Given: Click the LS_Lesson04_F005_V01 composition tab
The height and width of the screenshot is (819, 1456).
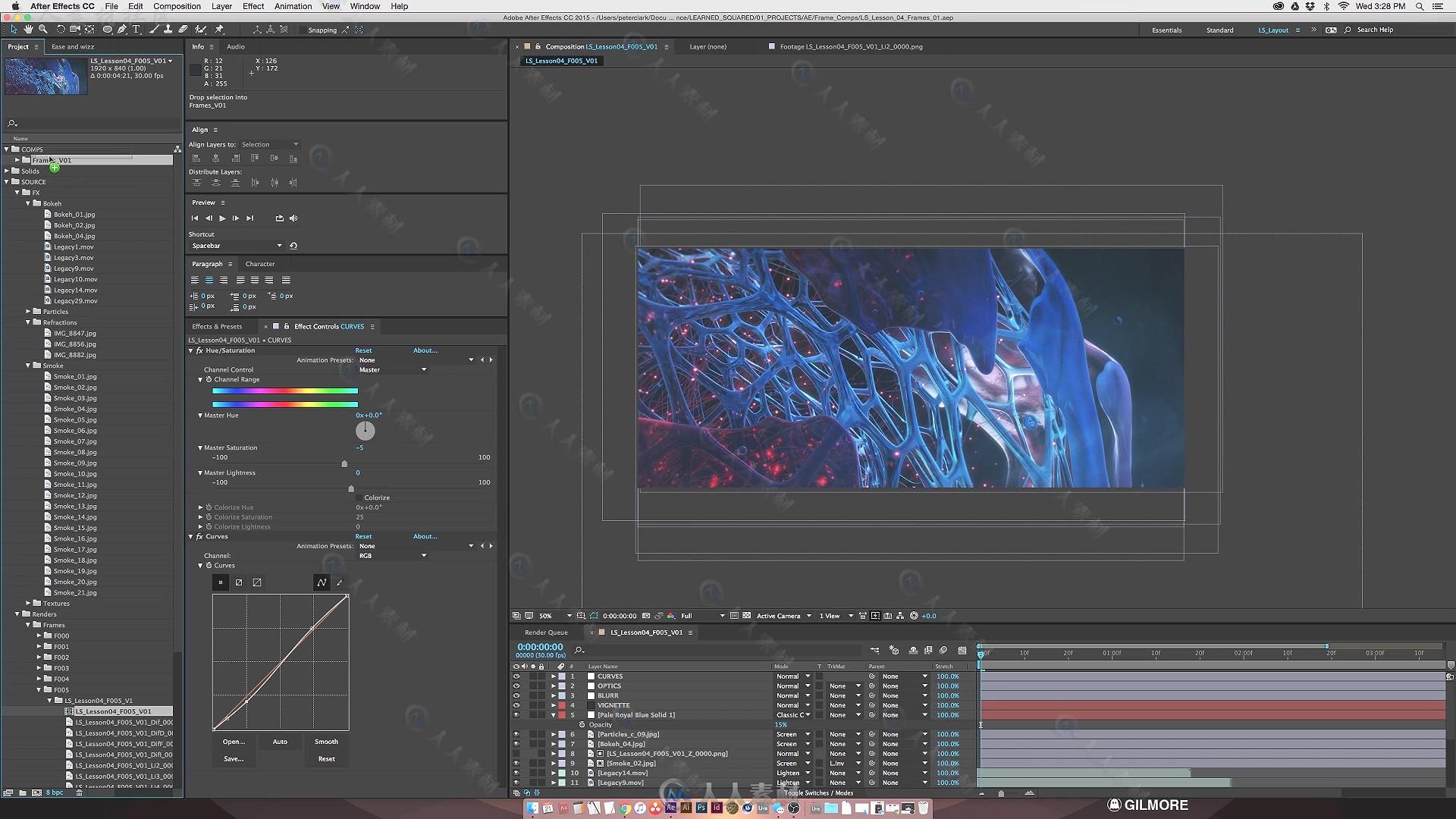Looking at the screenshot, I should click(562, 60).
